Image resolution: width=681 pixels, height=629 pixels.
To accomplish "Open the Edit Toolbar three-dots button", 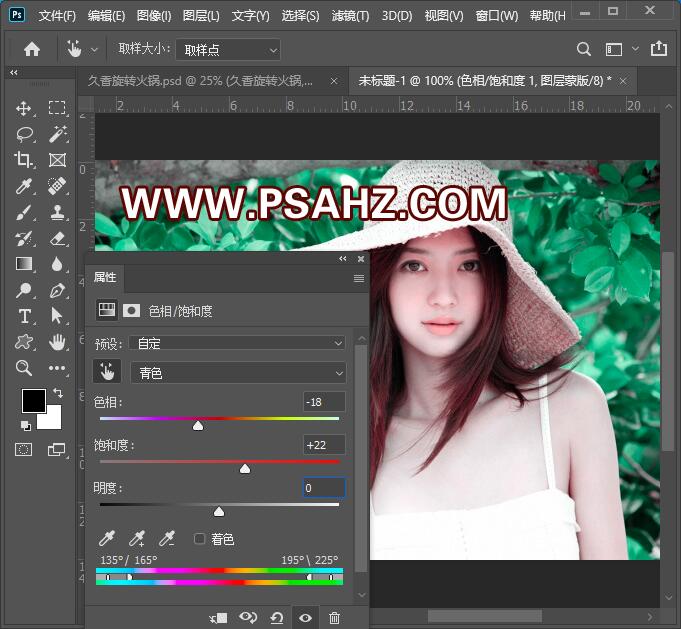I will (x=57, y=368).
